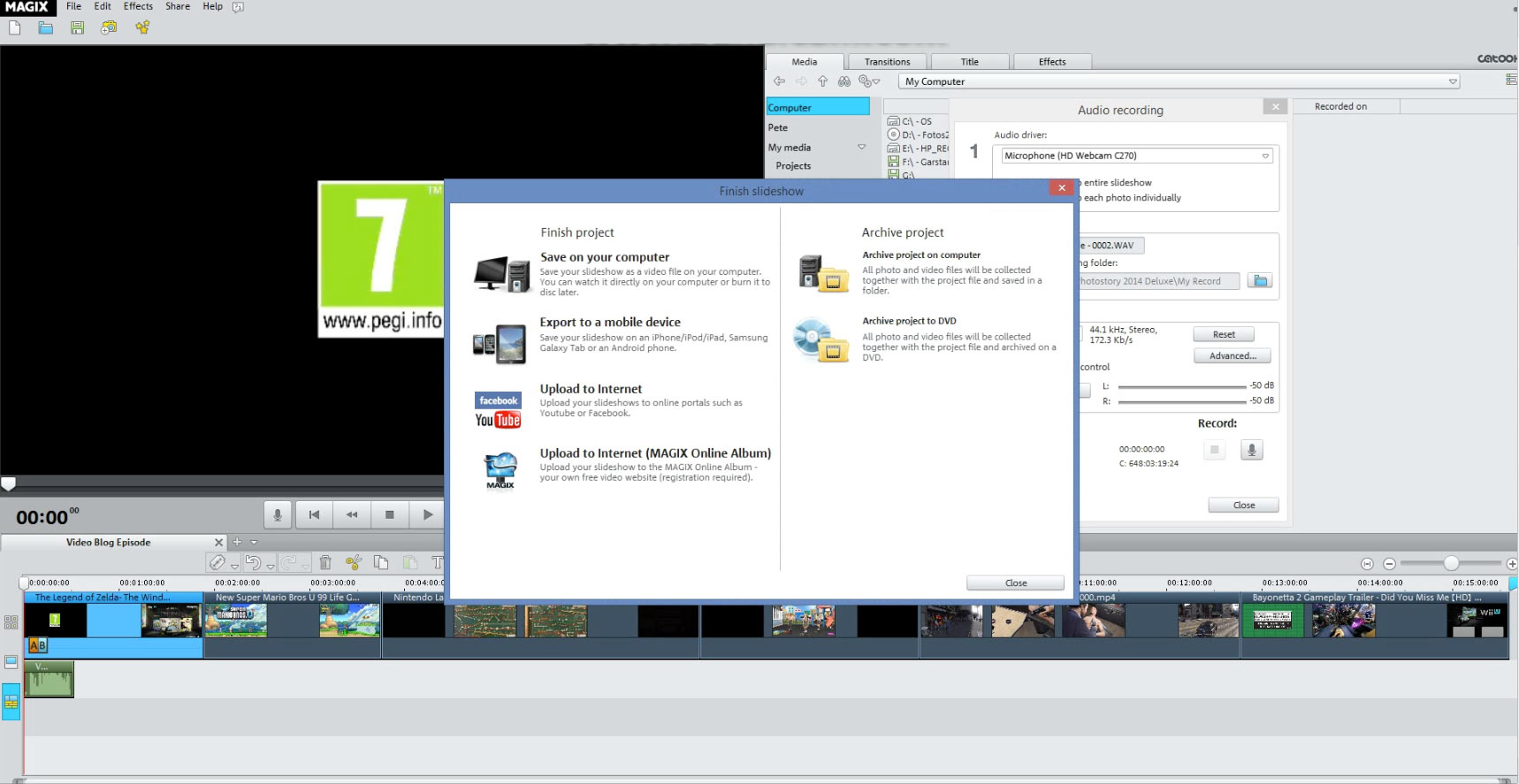Open Audio driver Microphone dropdown
The image size is (1519, 784).
pyautogui.click(x=1265, y=156)
